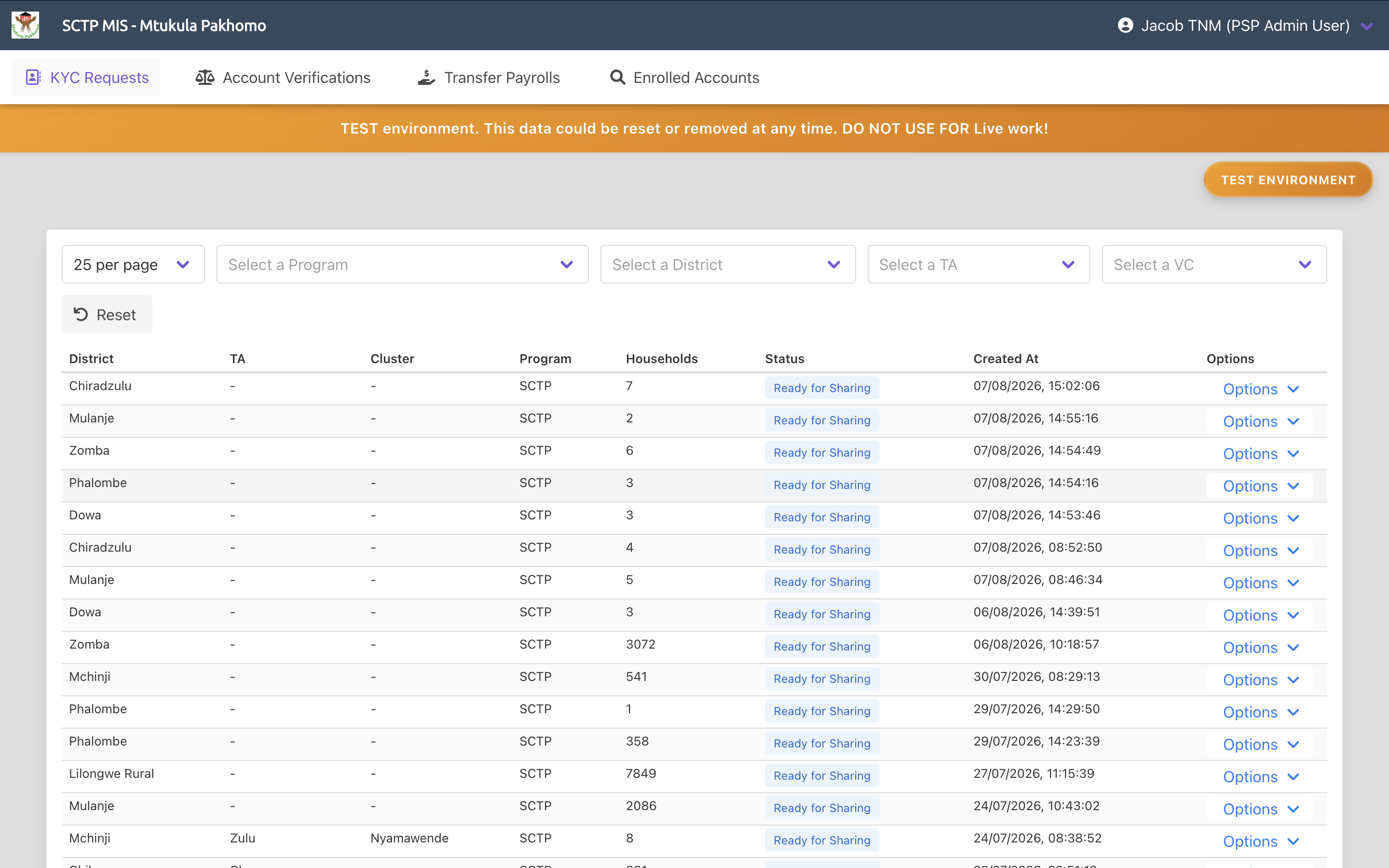The height and width of the screenshot is (868, 1389).
Task: Open the KYC Requests tab
Action: coord(86,78)
